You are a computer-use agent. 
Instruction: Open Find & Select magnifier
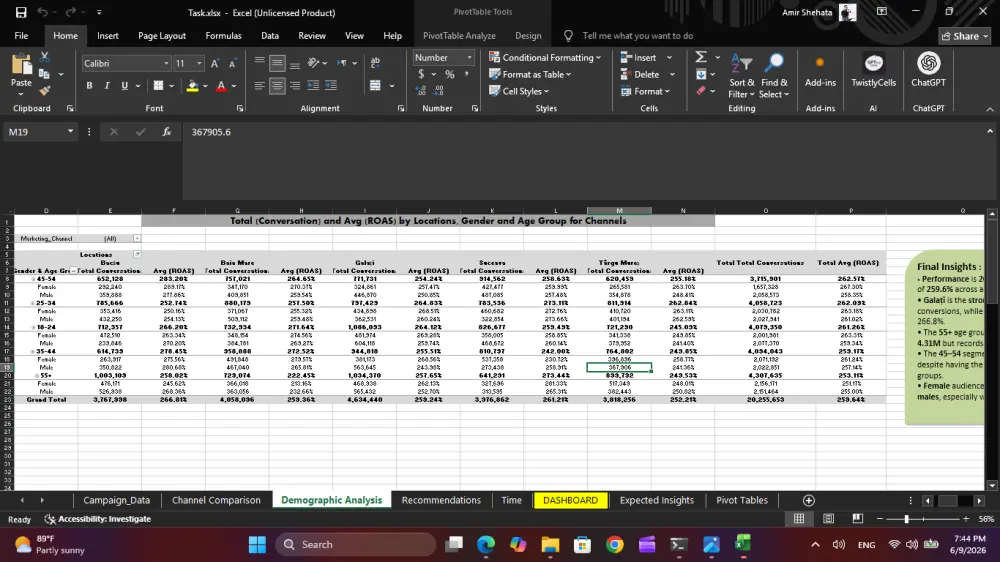(774, 77)
